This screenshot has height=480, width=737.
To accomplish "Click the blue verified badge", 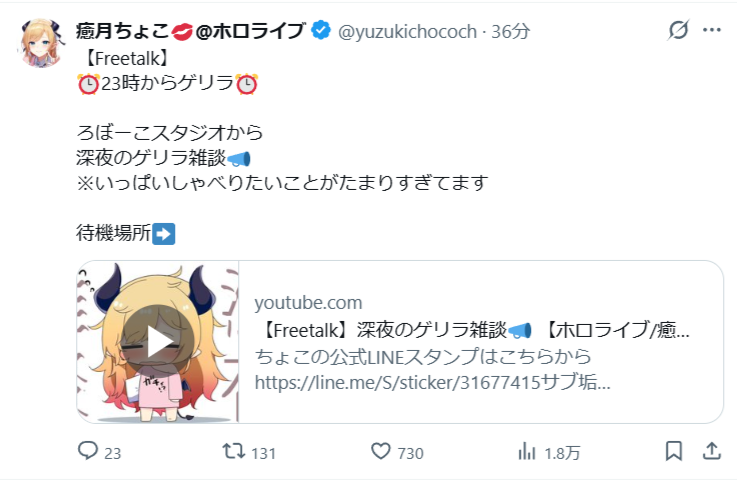I will pos(321,31).
